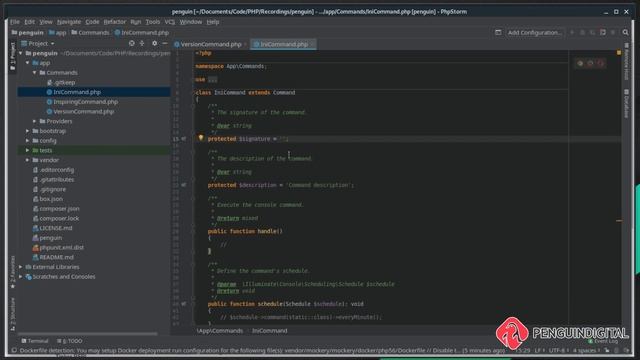
Task: Collapse all via Project panel toolbar icon
Action: pyautogui.click(x=142, y=43)
